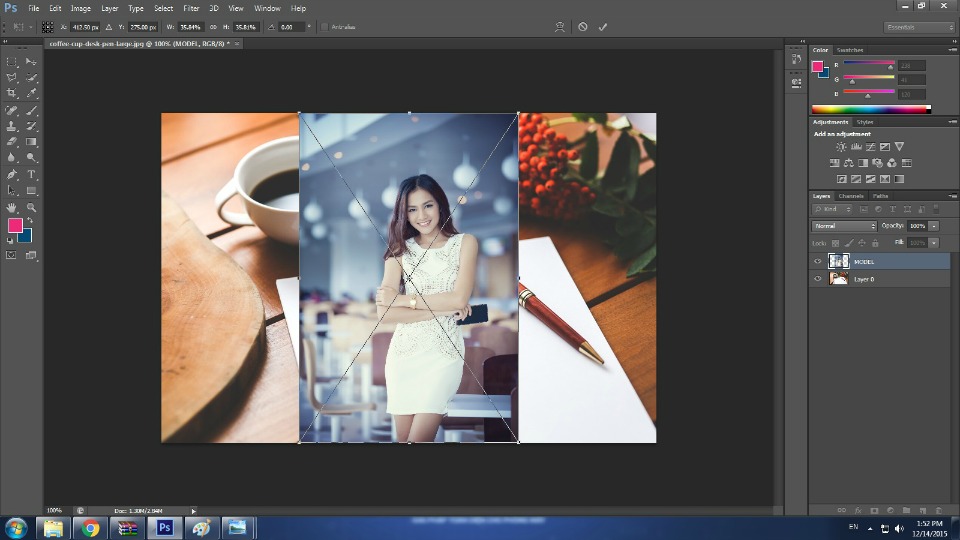Viewport: 960px width, 540px height.
Task: Select the Zoom tool in the toolbox
Action: (x=31, y=208)
